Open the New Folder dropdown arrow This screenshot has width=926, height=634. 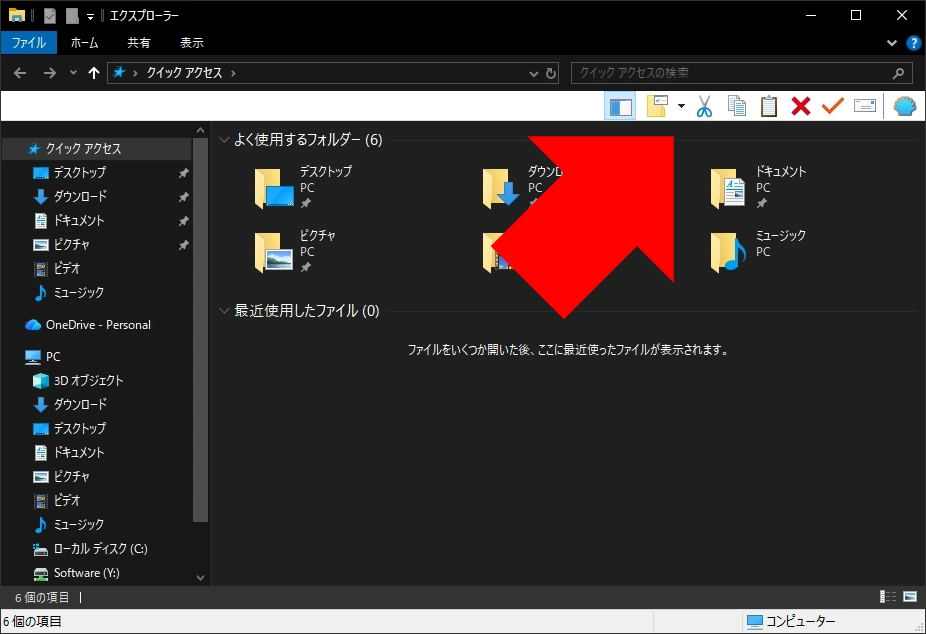point(680,105)
